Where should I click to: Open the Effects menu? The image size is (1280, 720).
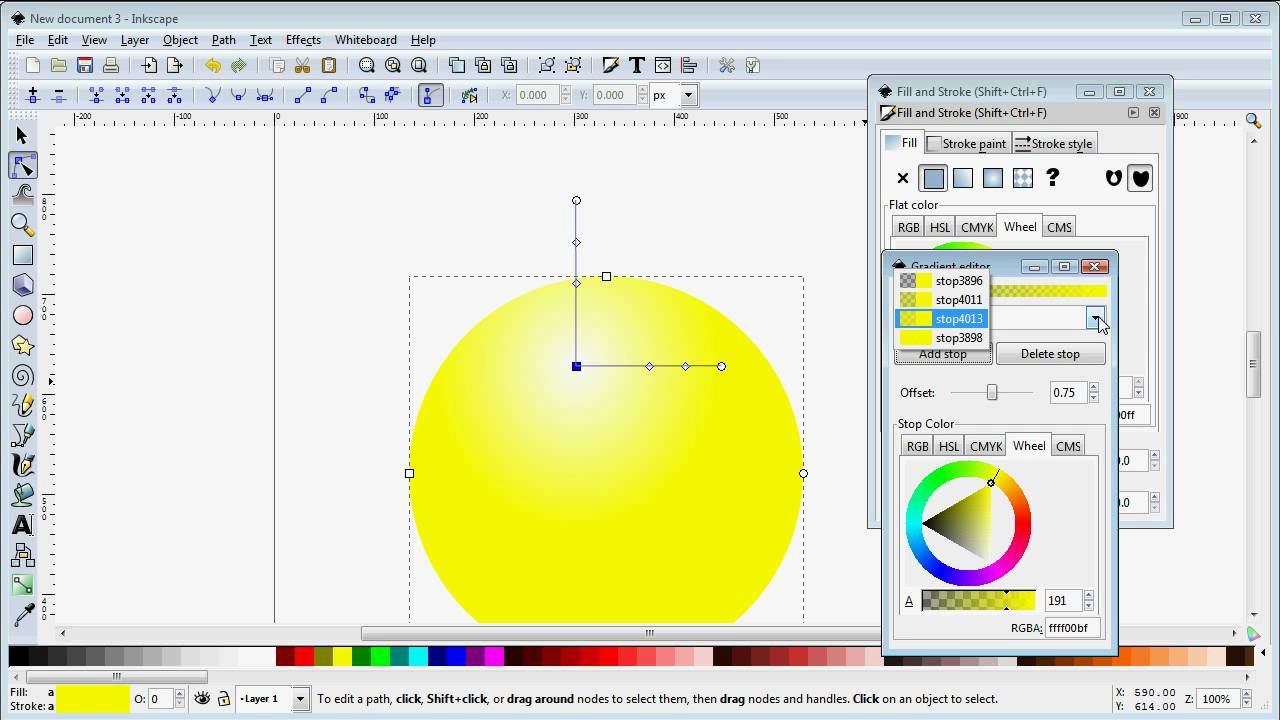(303, 40)
